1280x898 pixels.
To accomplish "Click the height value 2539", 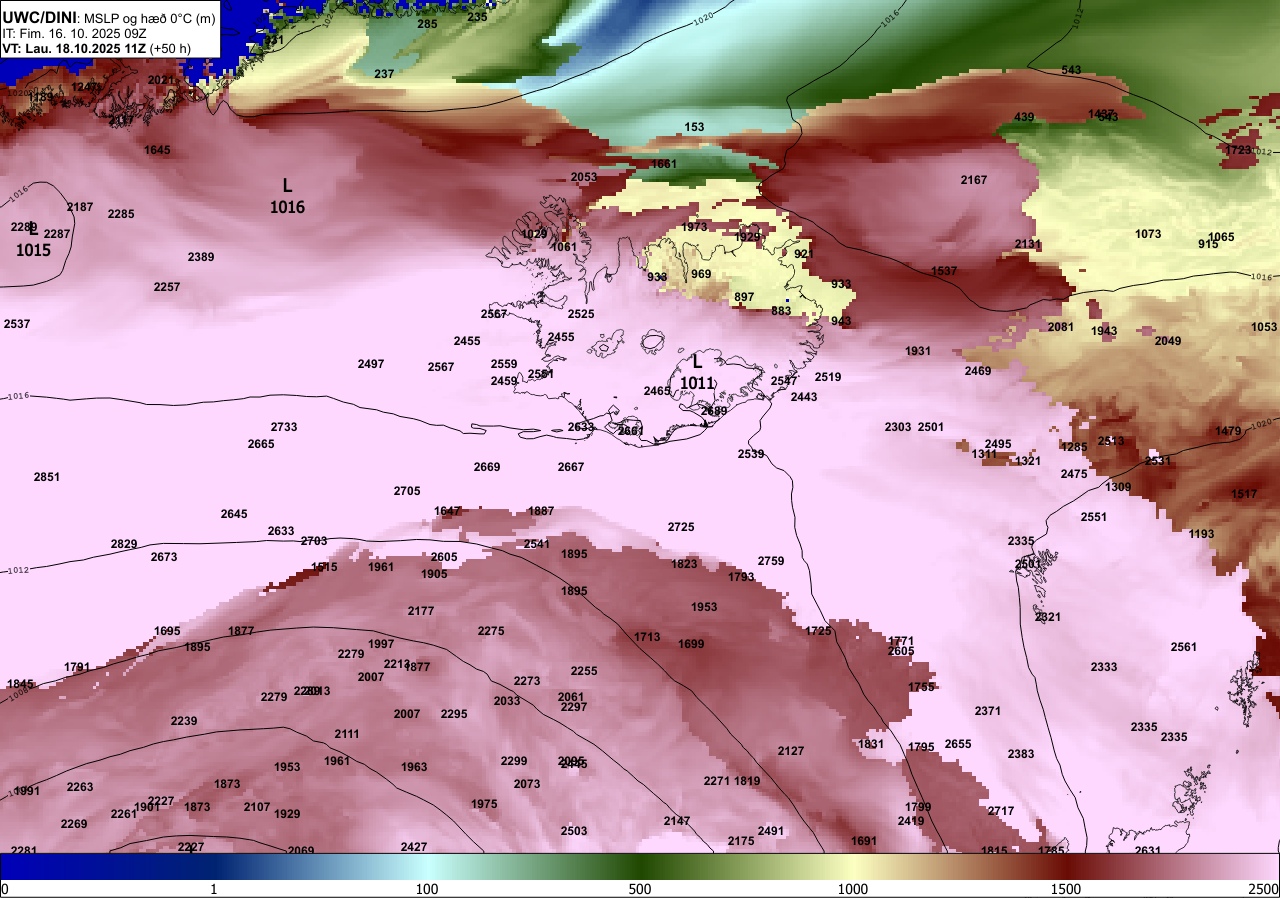I will (751, 454).
